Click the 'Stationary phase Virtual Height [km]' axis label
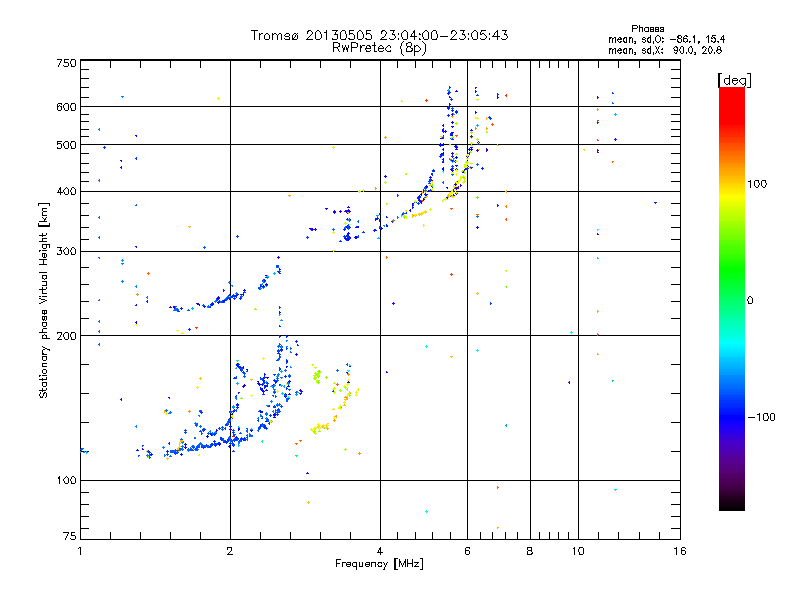 click(44, 301)
